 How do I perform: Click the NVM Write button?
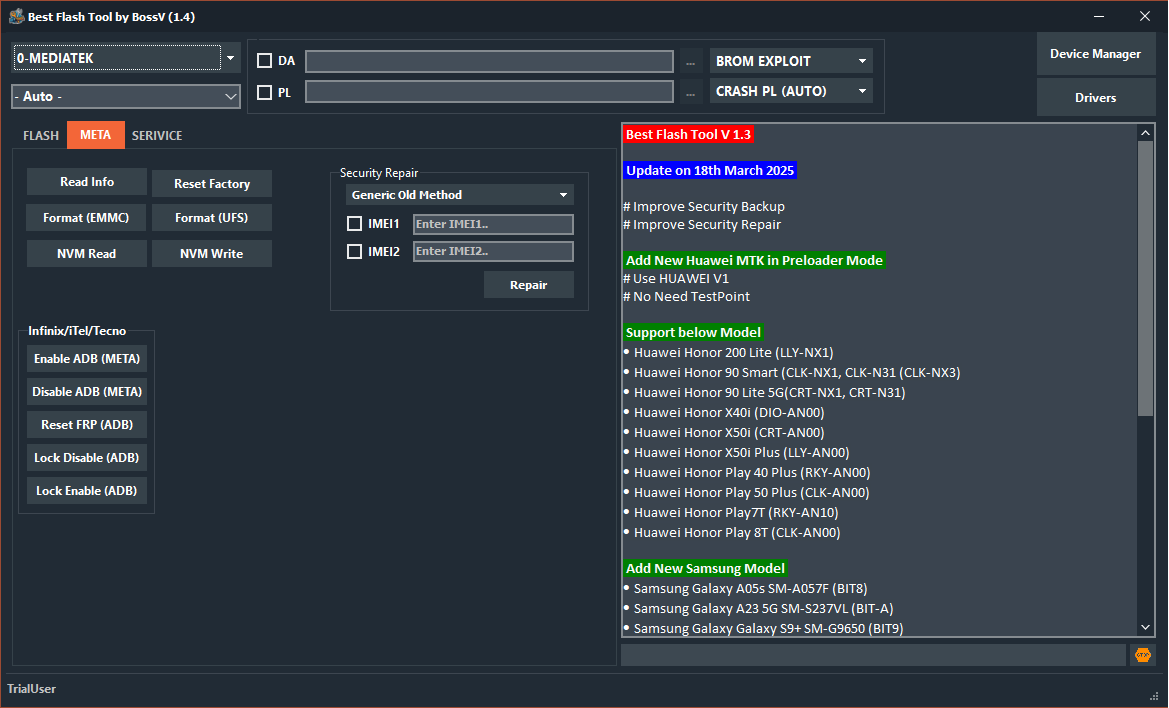[212, 253]
